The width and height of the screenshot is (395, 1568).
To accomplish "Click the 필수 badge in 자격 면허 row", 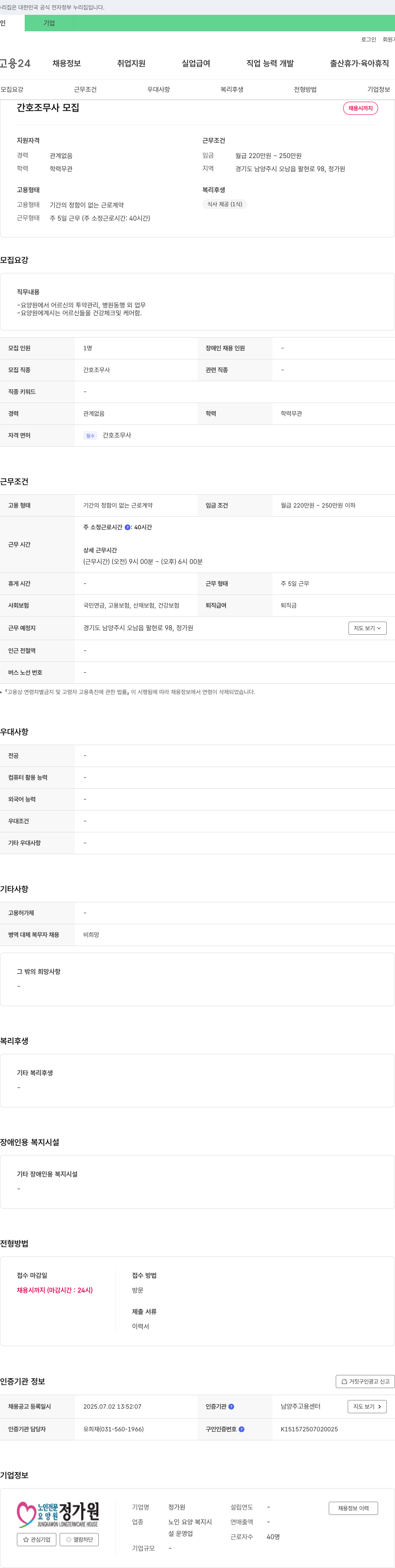I will pos(90,436).
